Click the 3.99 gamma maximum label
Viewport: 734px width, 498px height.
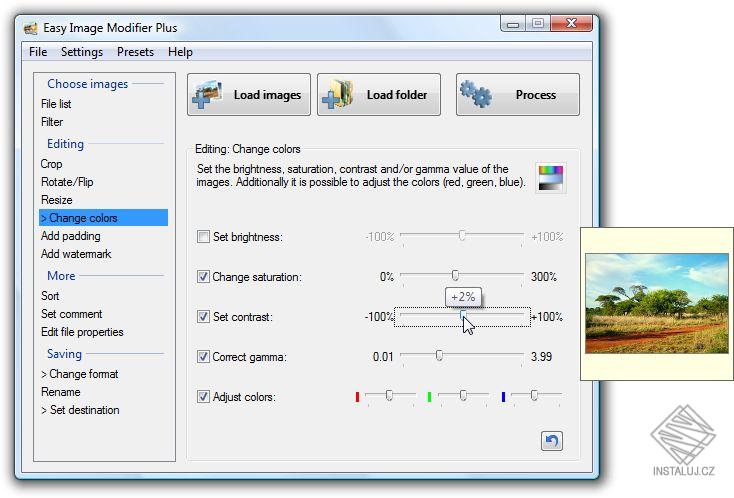pos(542,357)
